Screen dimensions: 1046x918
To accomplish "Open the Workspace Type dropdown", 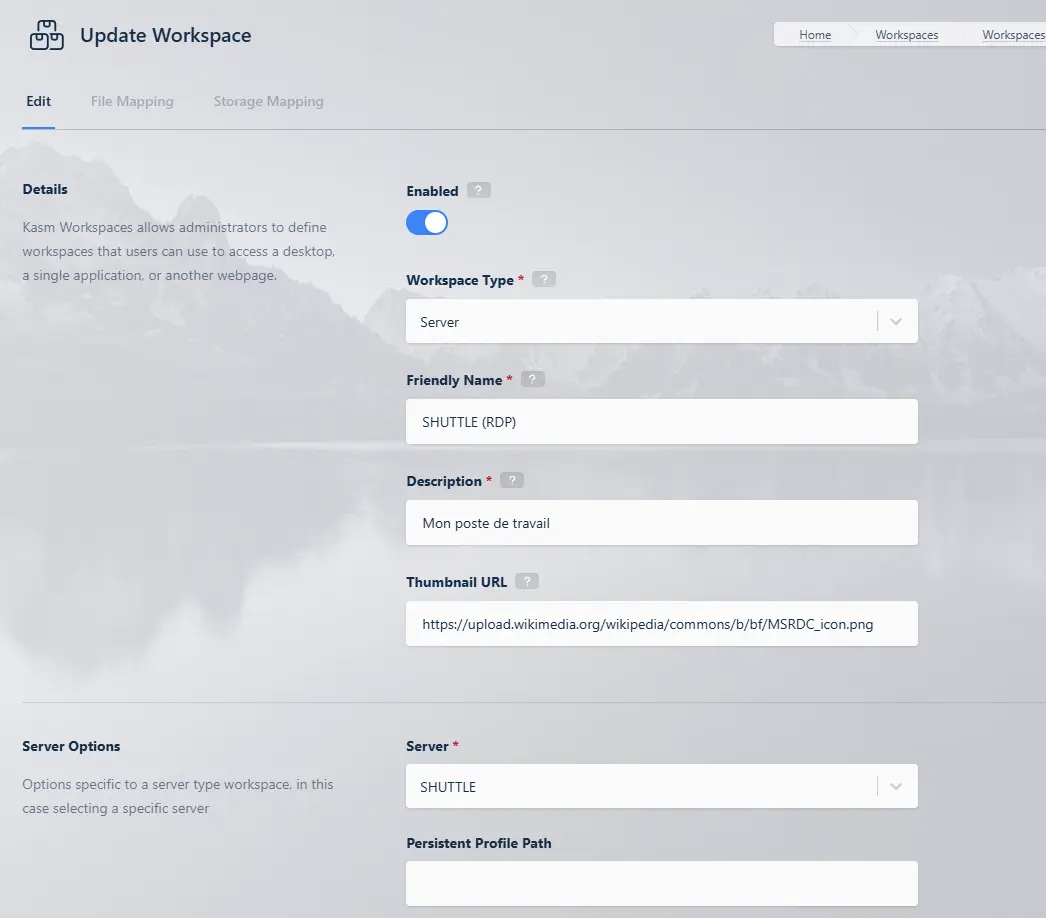I will tap(640, 322).
